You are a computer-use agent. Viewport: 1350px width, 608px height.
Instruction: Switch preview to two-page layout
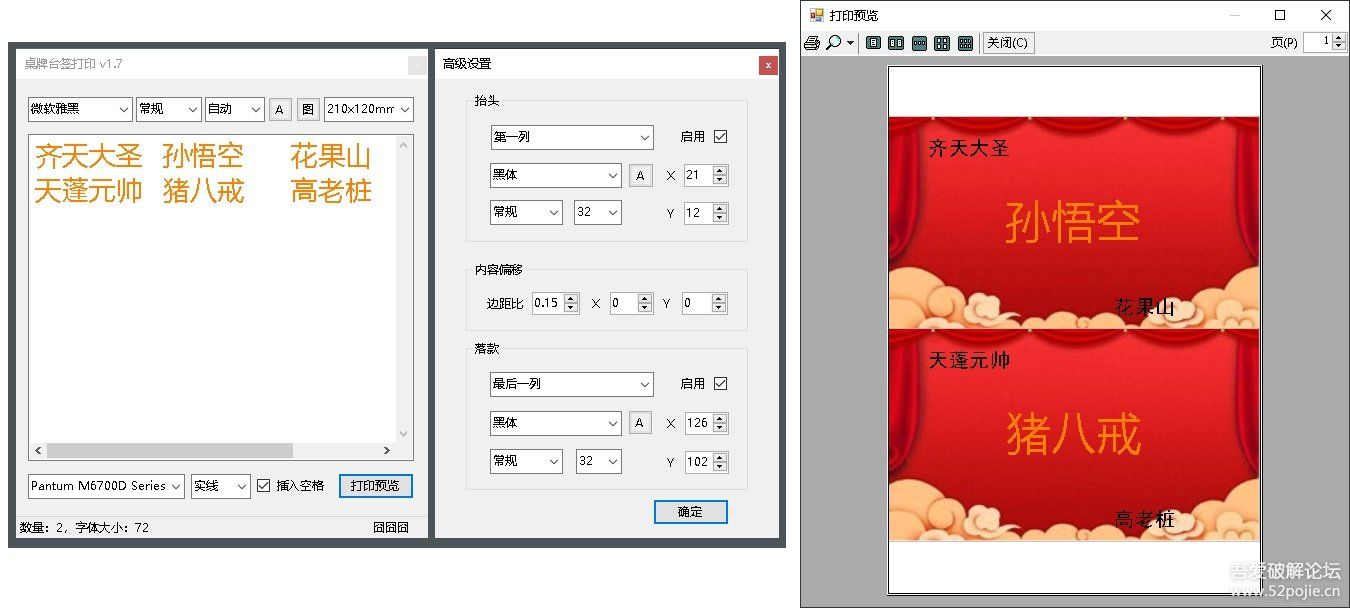click(896, 43)
